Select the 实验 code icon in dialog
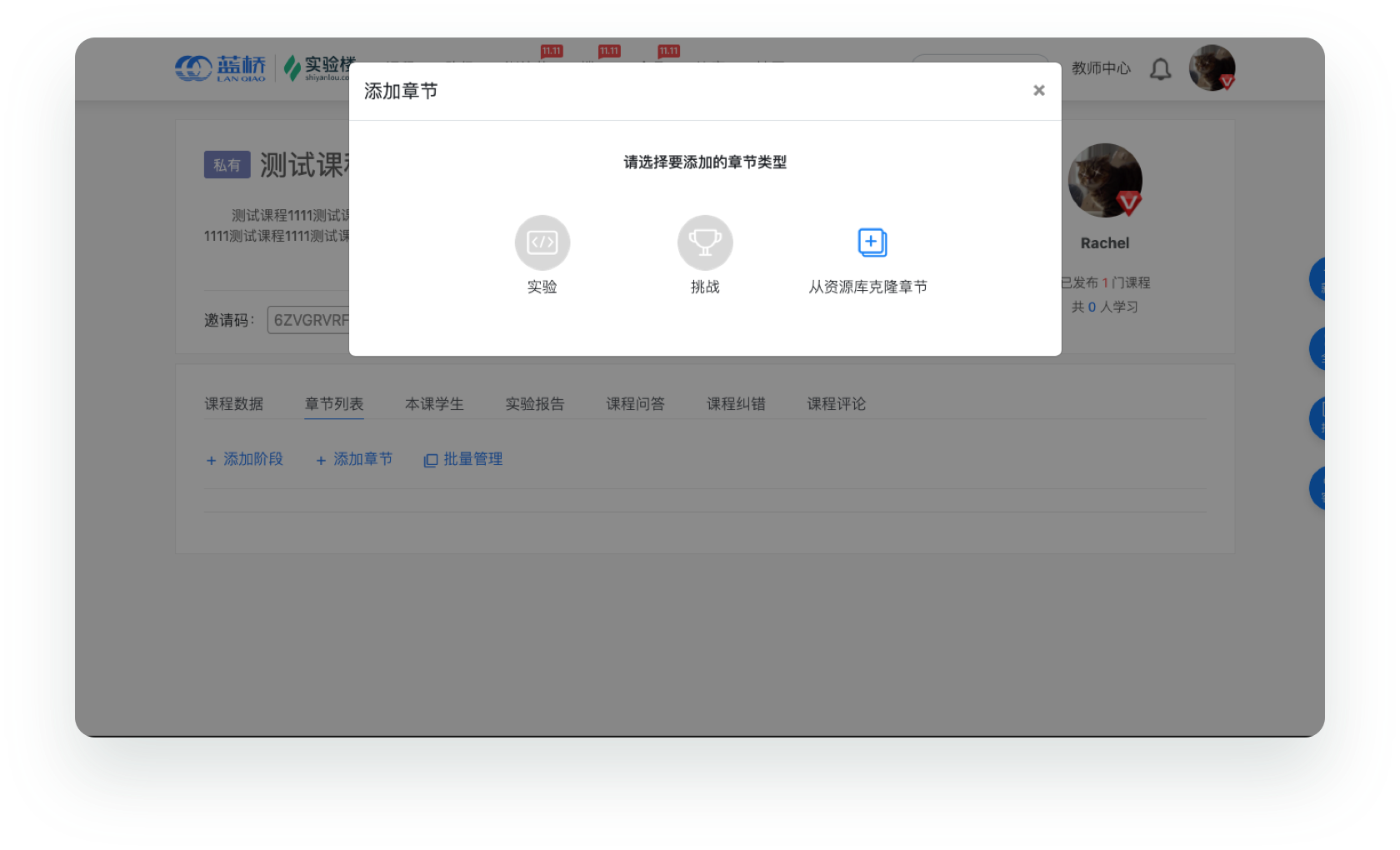This screenshot has height=850, width=1400. 542,242
